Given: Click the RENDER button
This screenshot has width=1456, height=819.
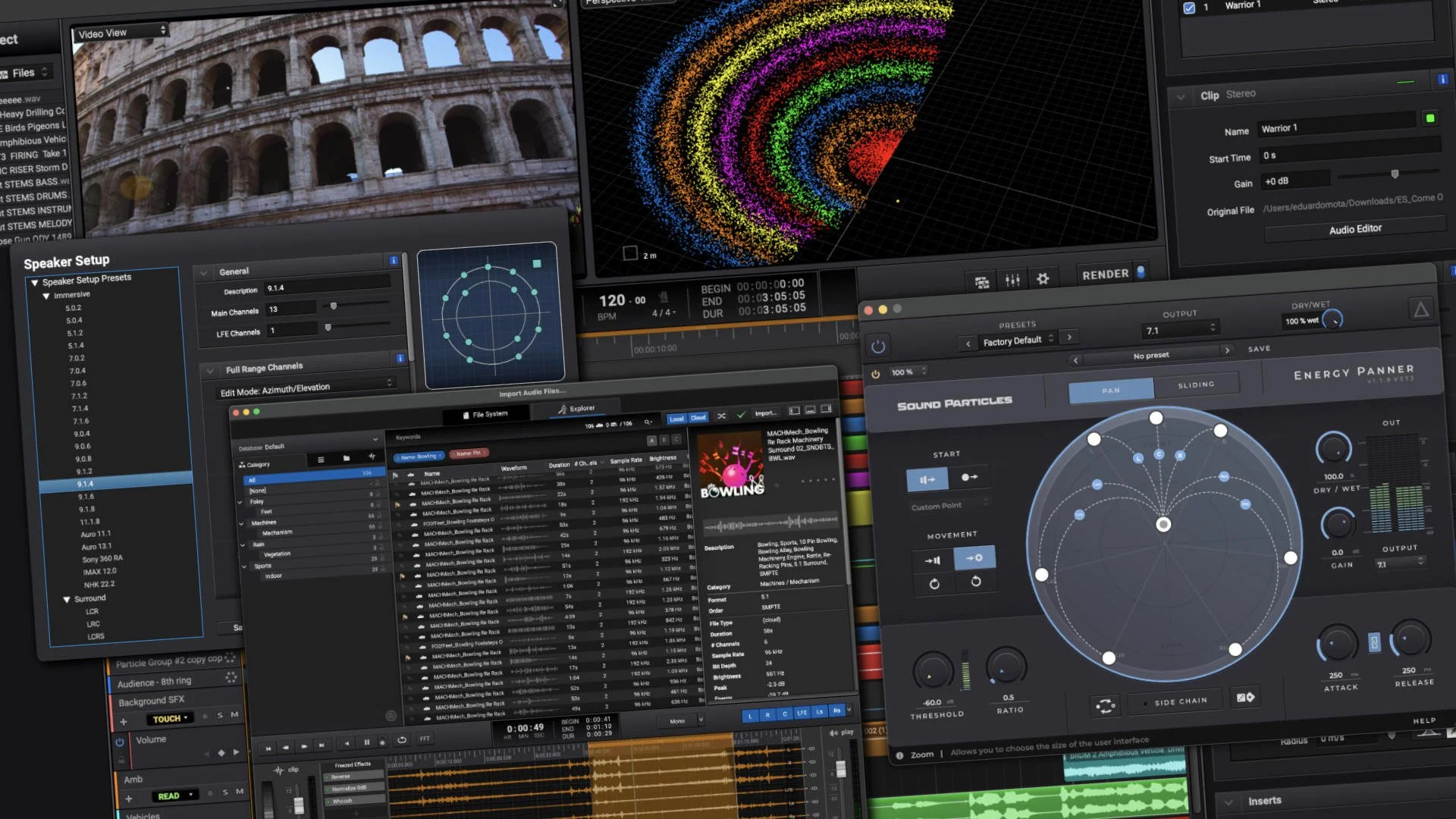Looking at the screenshot, I should tap(1105, 275).
